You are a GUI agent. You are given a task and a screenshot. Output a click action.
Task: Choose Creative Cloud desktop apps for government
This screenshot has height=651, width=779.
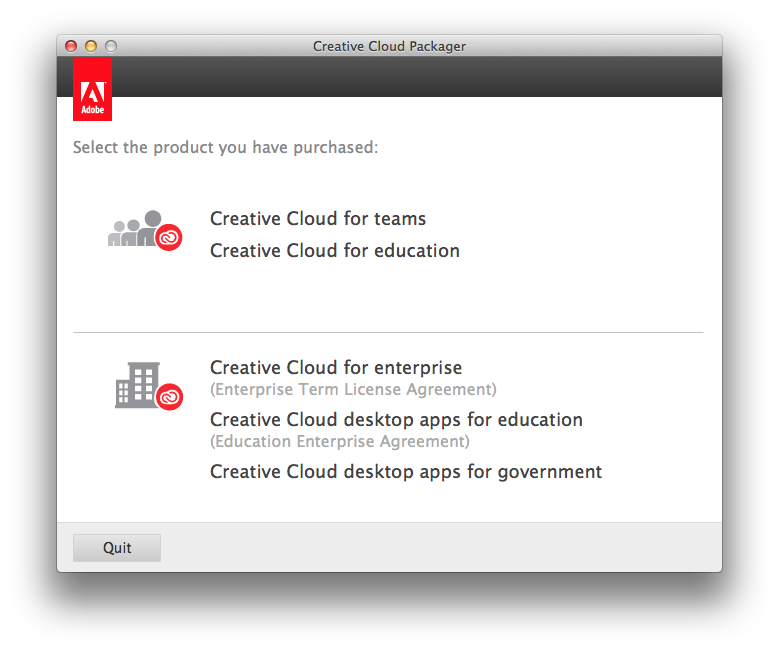pos(406,472)
